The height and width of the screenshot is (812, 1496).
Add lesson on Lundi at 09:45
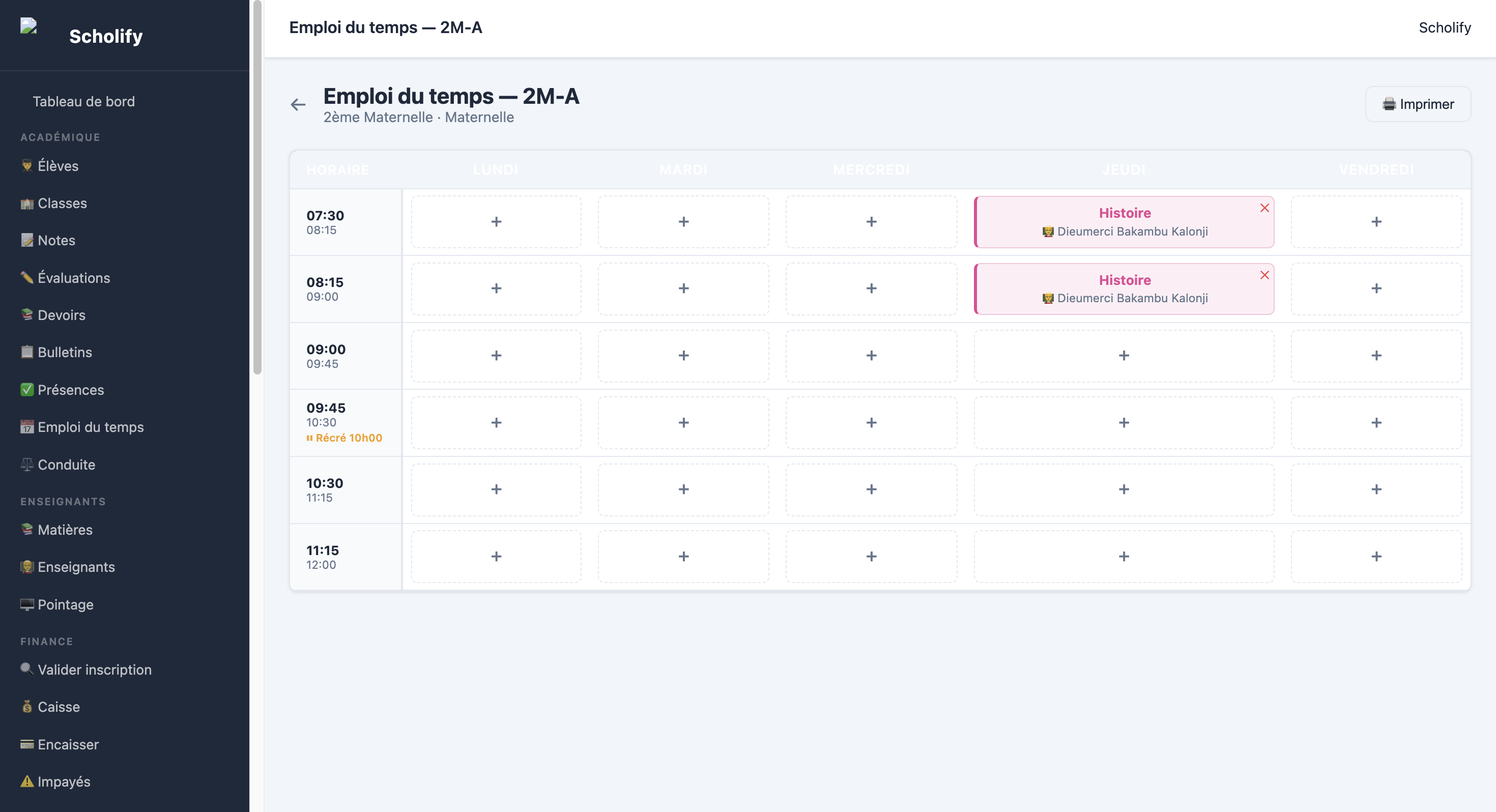(x=496, y=423)
